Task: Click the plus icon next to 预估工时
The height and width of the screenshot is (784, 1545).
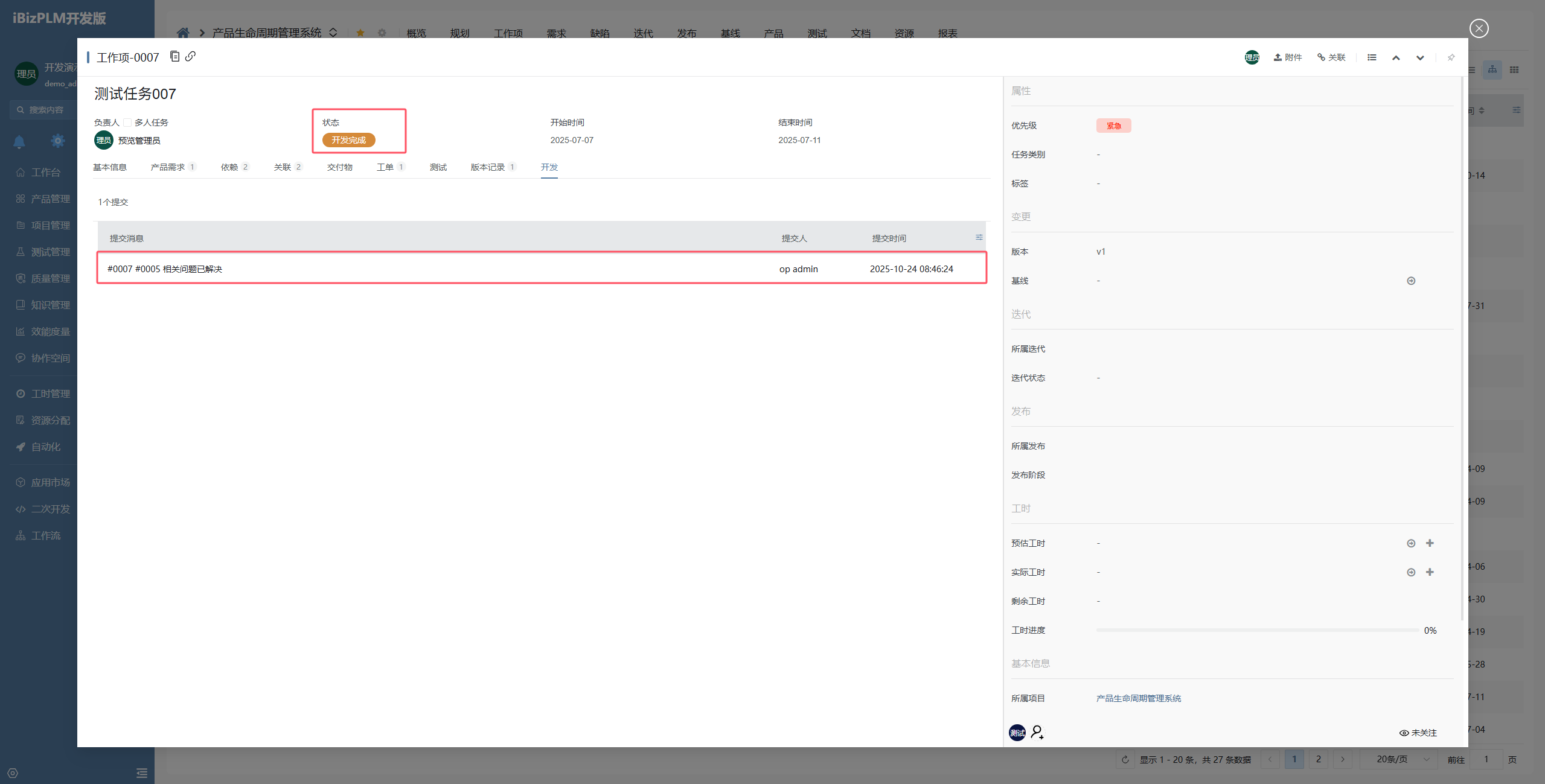Action: tap(1430, 543)
